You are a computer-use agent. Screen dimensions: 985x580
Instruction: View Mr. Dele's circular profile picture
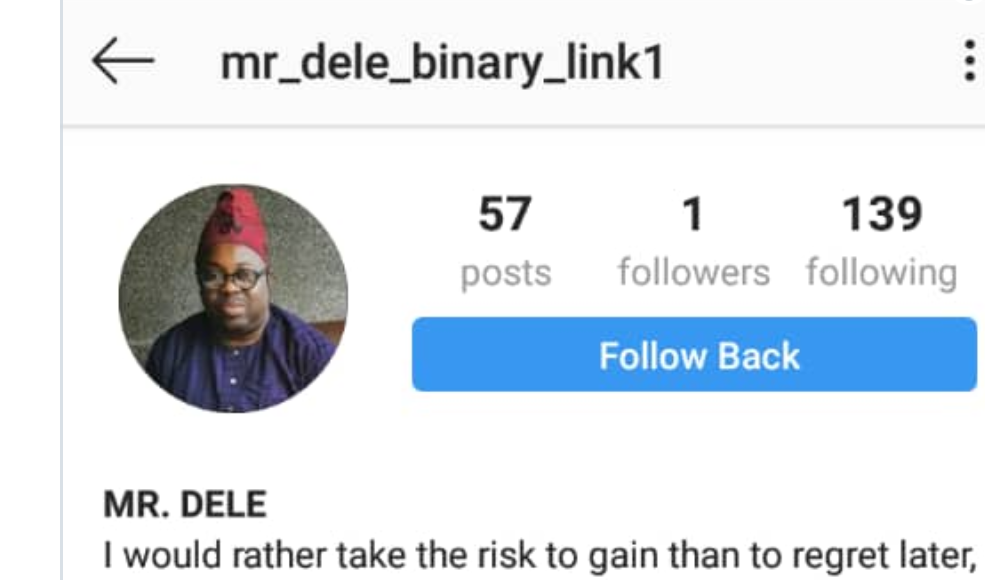[x=233, y=298]
